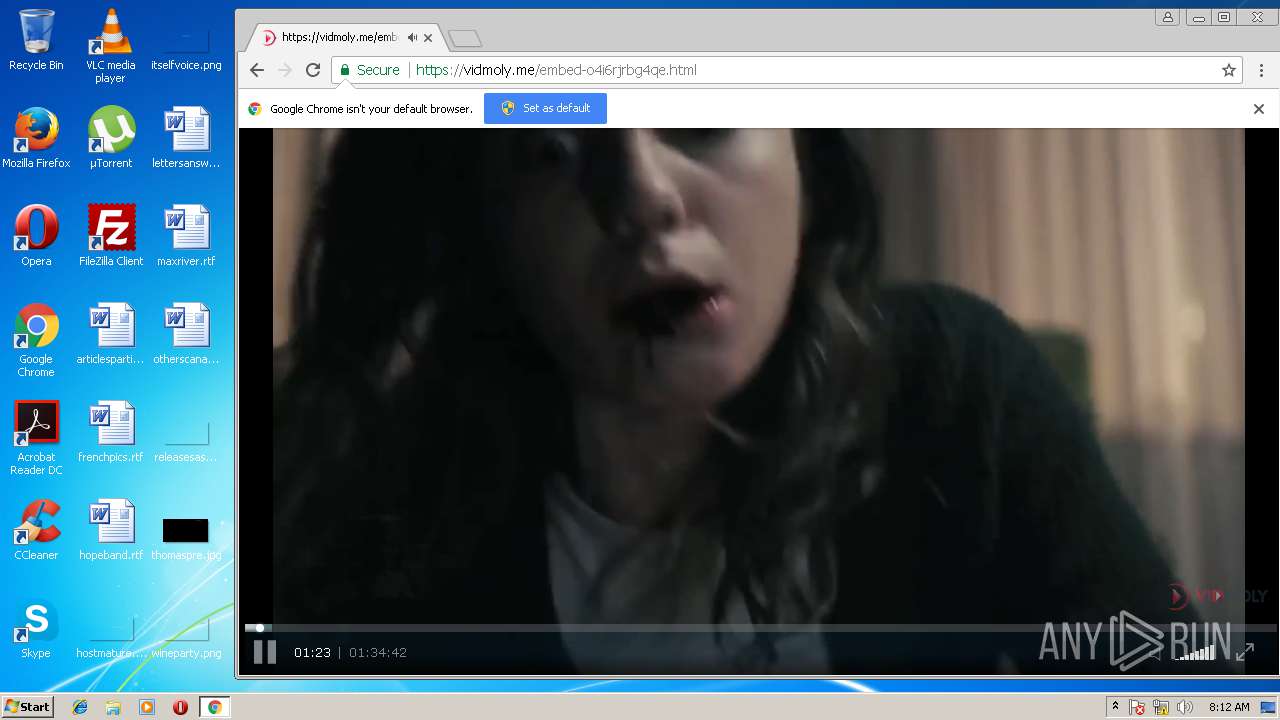Viewport: 1280px width, 720px height.
Task: Launch µTorrent desktop shortcut
Action: tap(111, 137)
